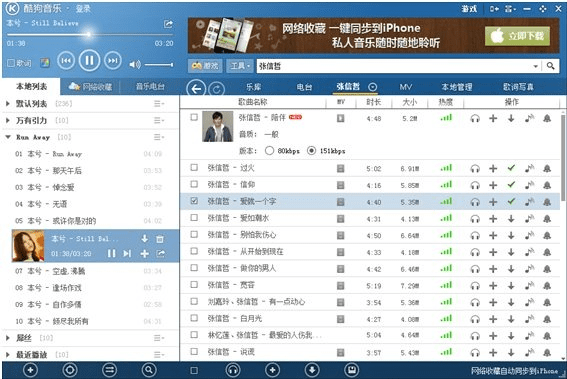
Task: Open the search history dropdown arrow
Action: click(535, 66)
